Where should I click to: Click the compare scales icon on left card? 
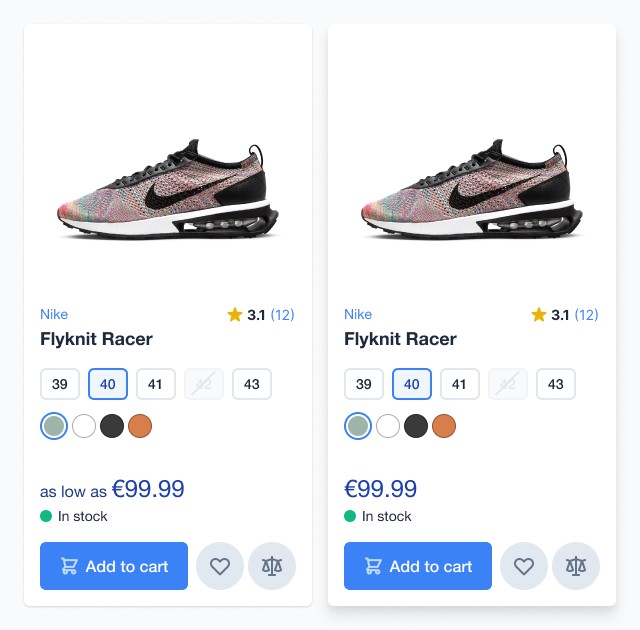click(x=272, y=566)
